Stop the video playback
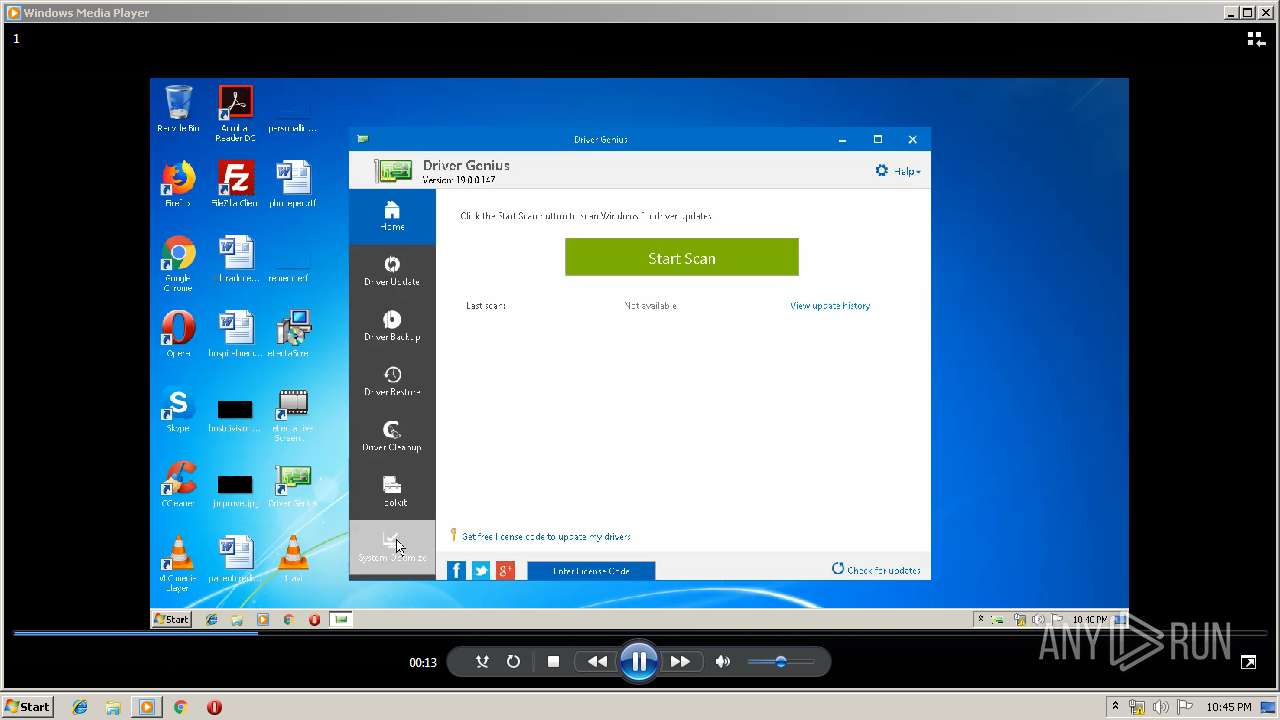This screenshot has width=1280, height=720. click(553, 661)
